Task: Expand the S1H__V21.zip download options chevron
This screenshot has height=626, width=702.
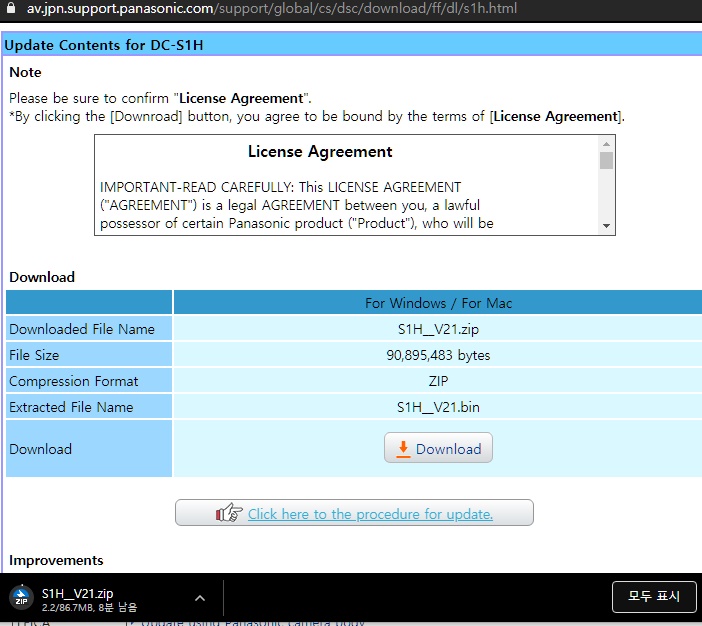Action: (x=200, y=598)
